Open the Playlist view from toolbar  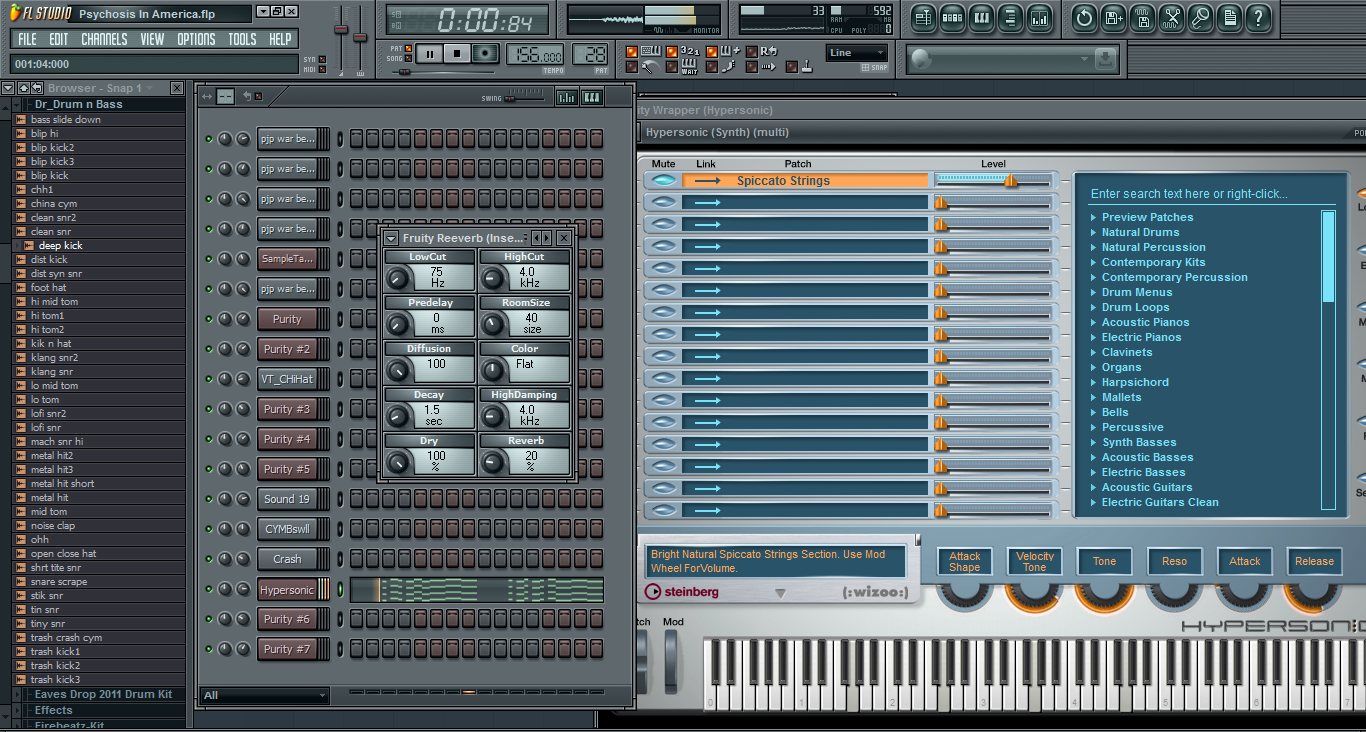[923, 18]
